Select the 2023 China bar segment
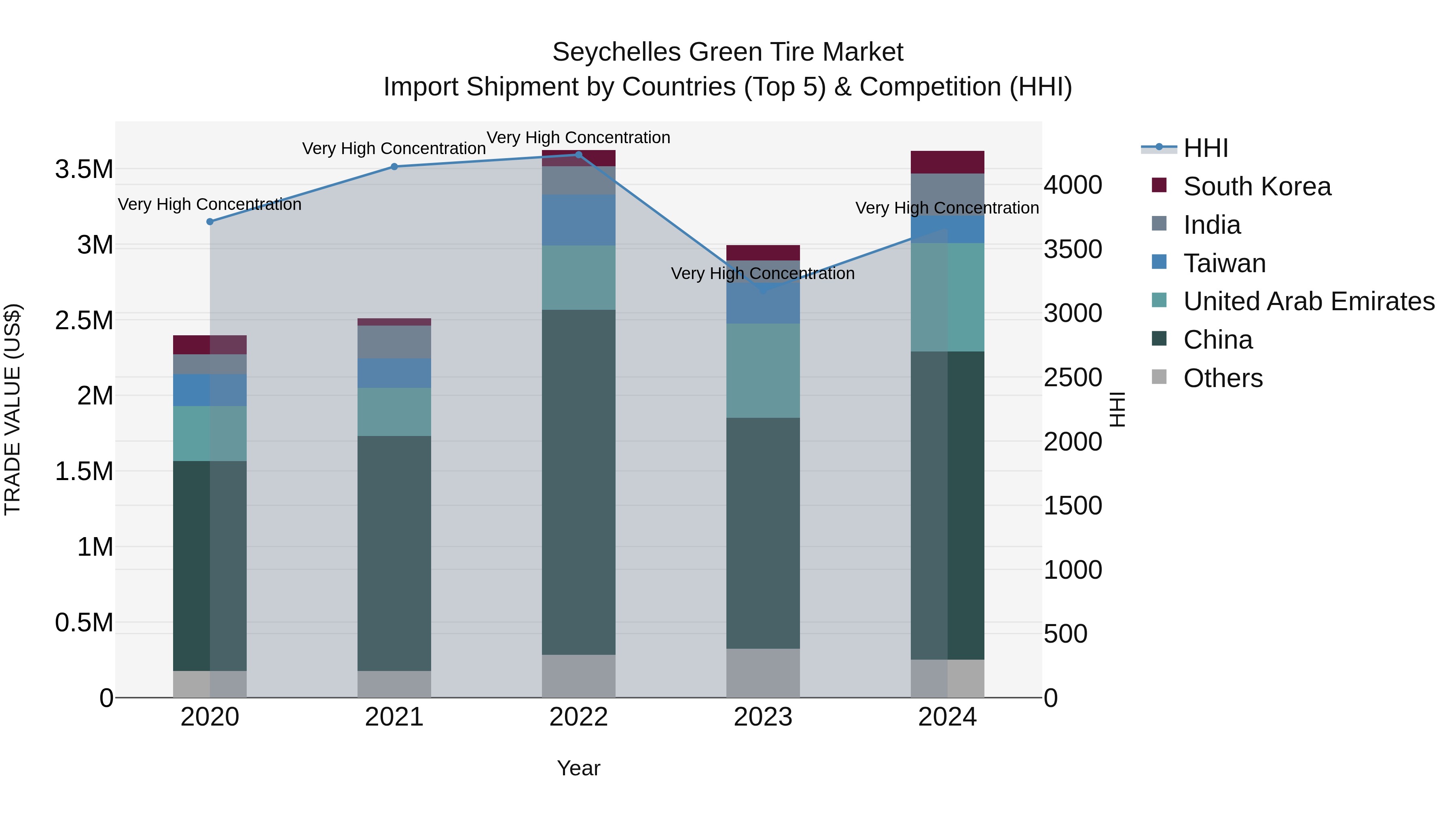Screen dimensions: 1456x819 click(x=763, y=533)
